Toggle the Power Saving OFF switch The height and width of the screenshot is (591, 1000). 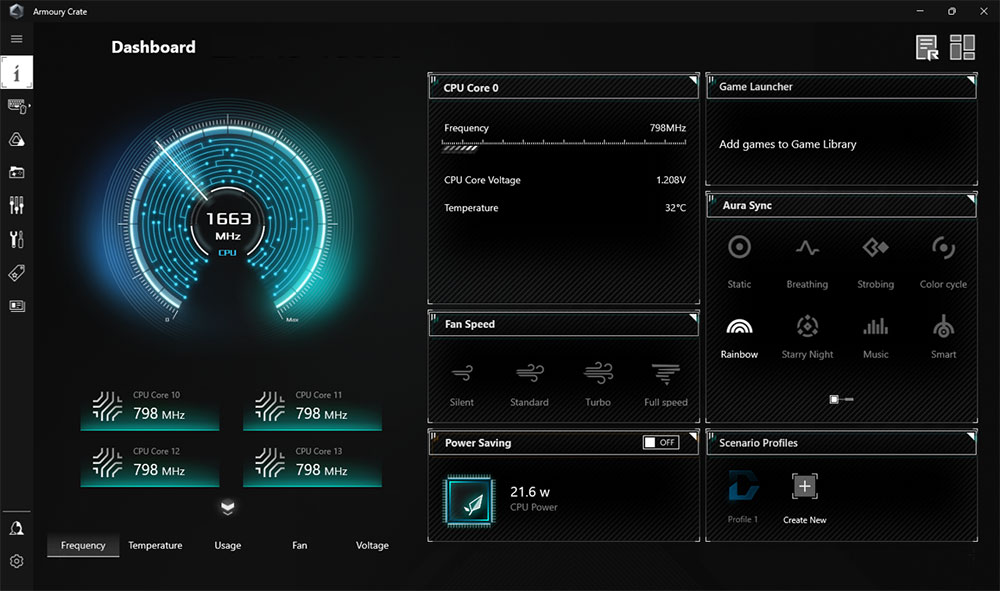[660, 441]
